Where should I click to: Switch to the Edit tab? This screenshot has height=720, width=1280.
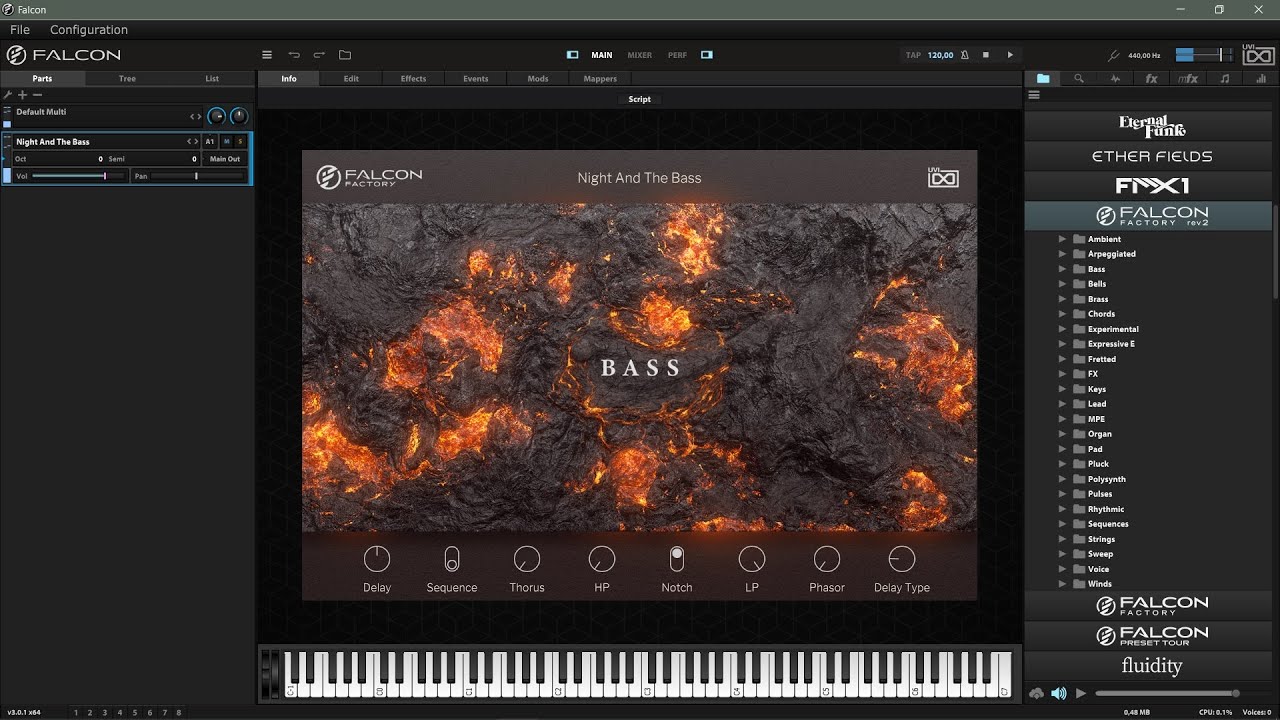[351, 78]
